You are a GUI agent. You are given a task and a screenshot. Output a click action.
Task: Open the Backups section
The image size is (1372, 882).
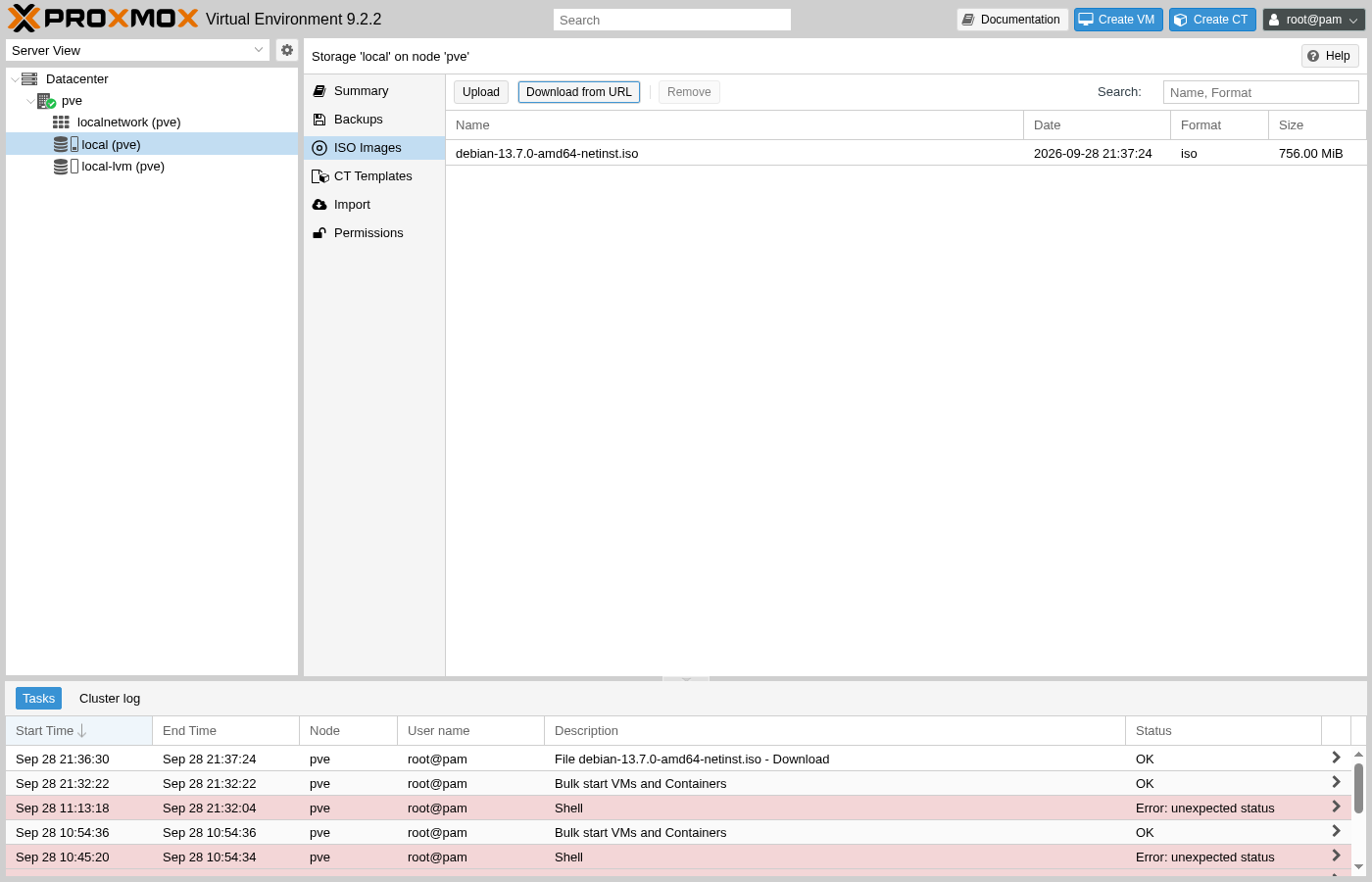374,120
